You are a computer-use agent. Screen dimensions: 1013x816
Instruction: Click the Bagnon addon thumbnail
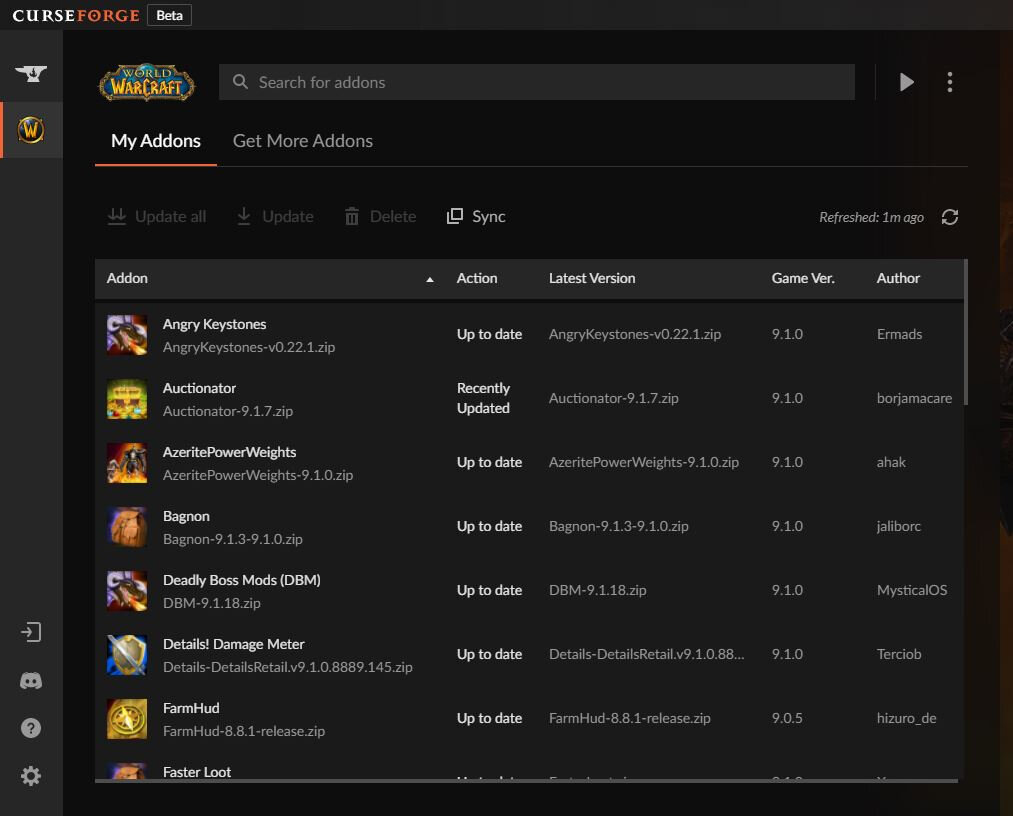127,527
